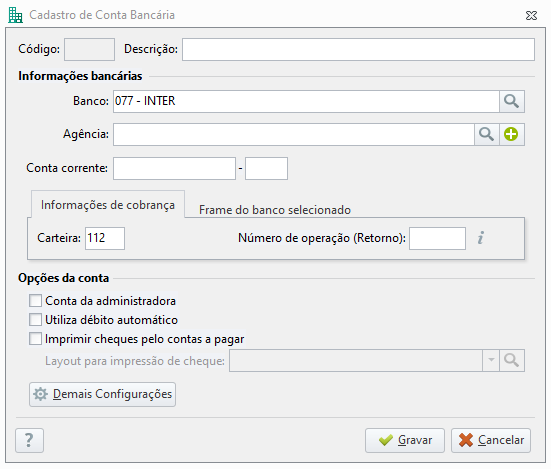Open Demais Configurações settings
The height and width of the screenshot is (469, 551).
pyautogui.click(x=102, y=395)
